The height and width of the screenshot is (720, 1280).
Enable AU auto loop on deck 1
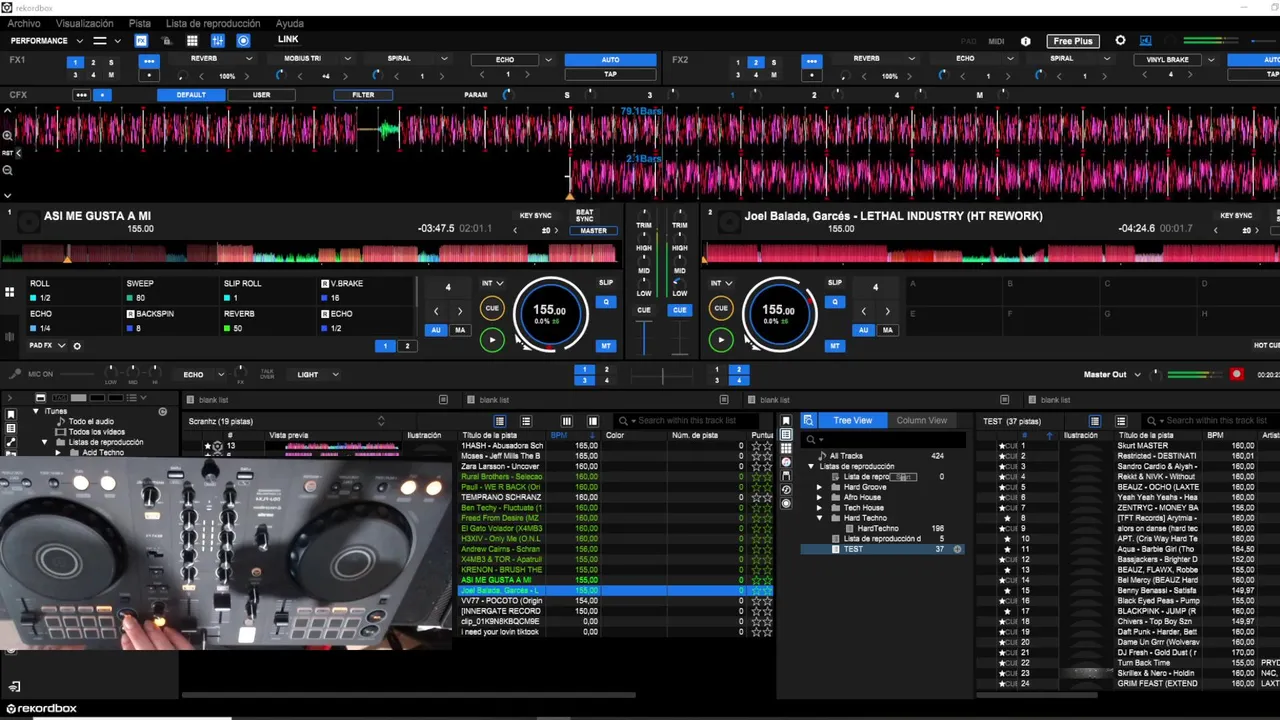point(436,330)
